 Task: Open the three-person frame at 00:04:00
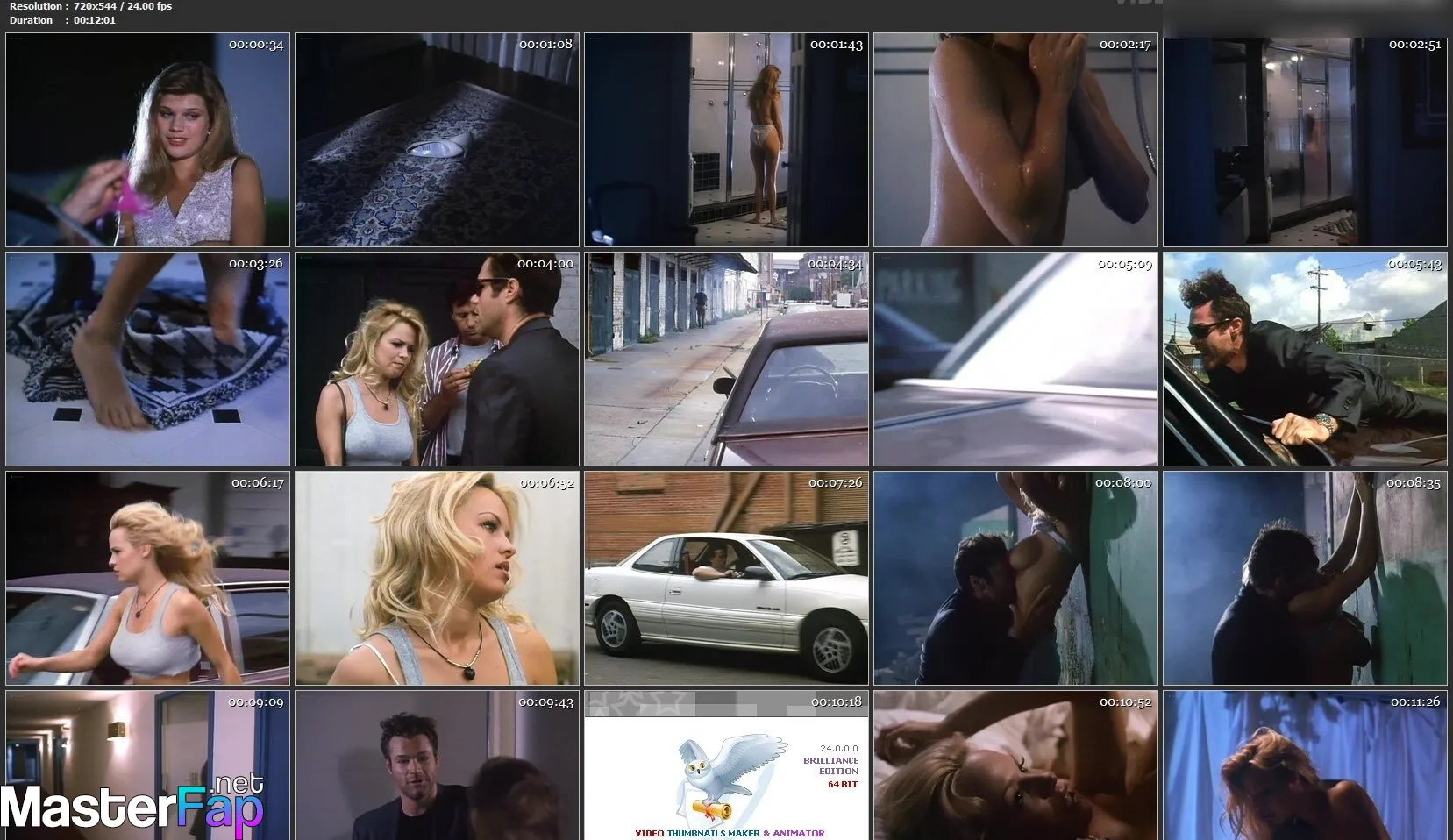(x=437, y=359)
